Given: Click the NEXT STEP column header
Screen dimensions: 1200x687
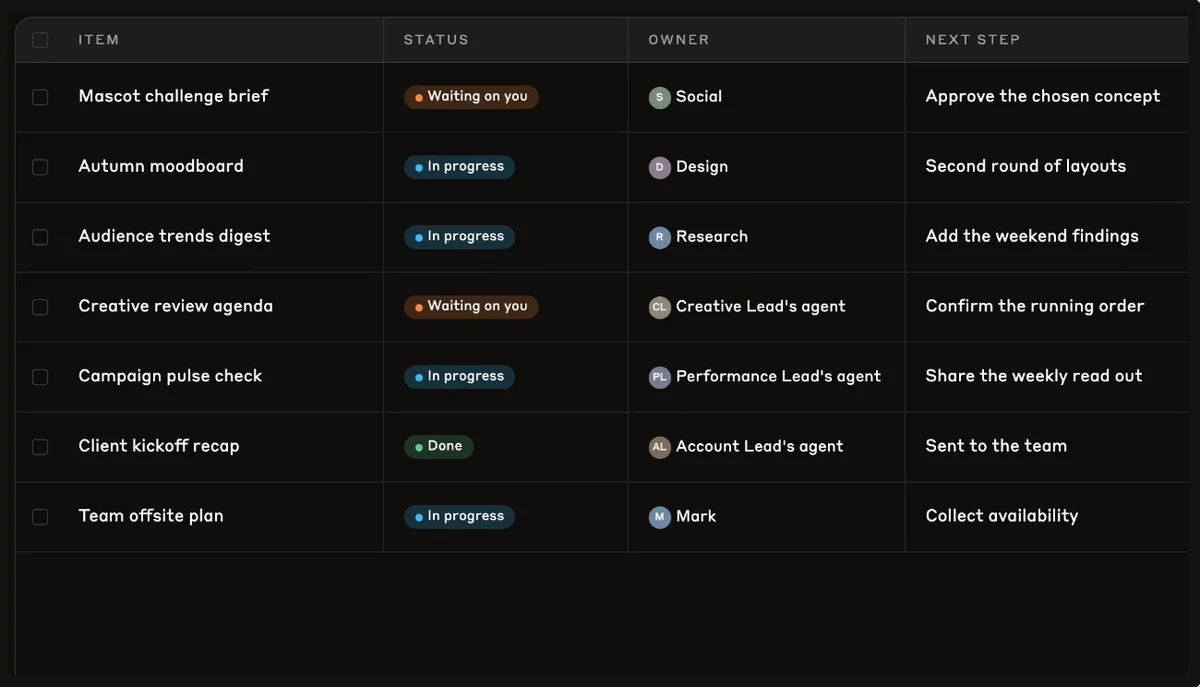Looking at the screenshot, I should click(x=973, y=40).
